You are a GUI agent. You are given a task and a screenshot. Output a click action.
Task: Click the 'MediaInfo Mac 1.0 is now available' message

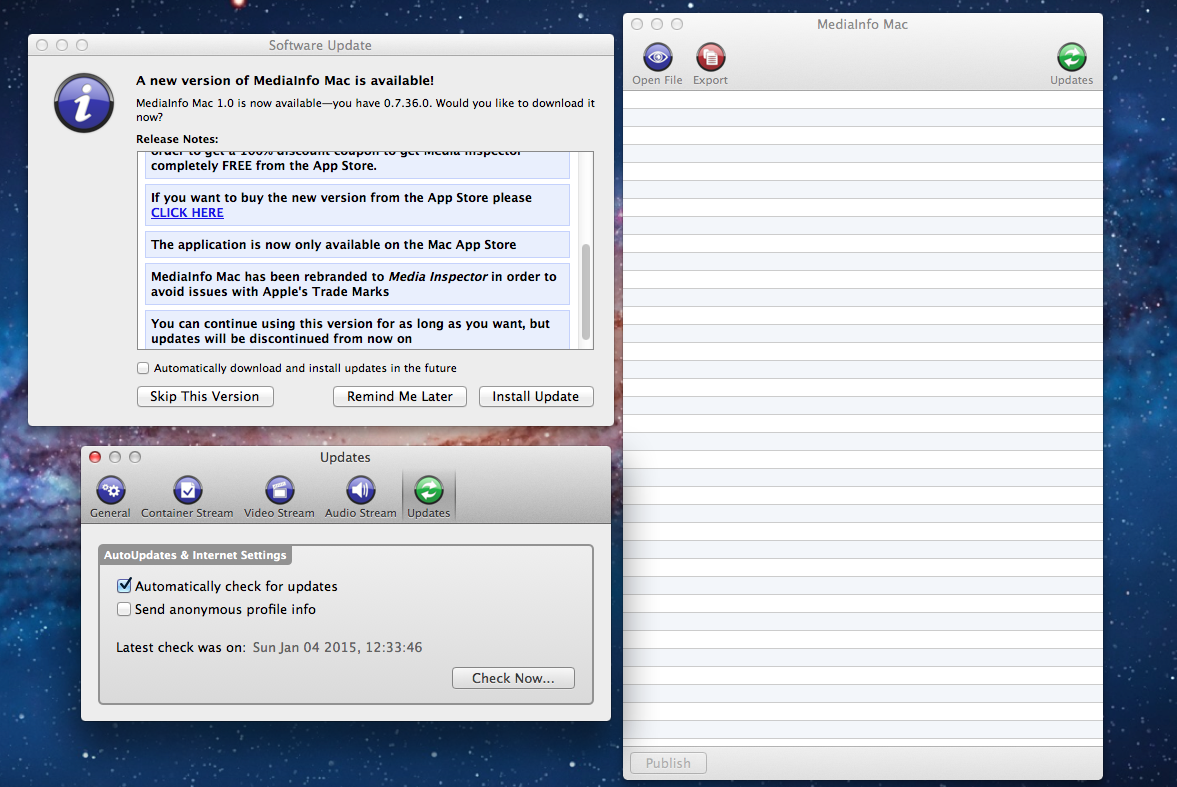[366, 110]
